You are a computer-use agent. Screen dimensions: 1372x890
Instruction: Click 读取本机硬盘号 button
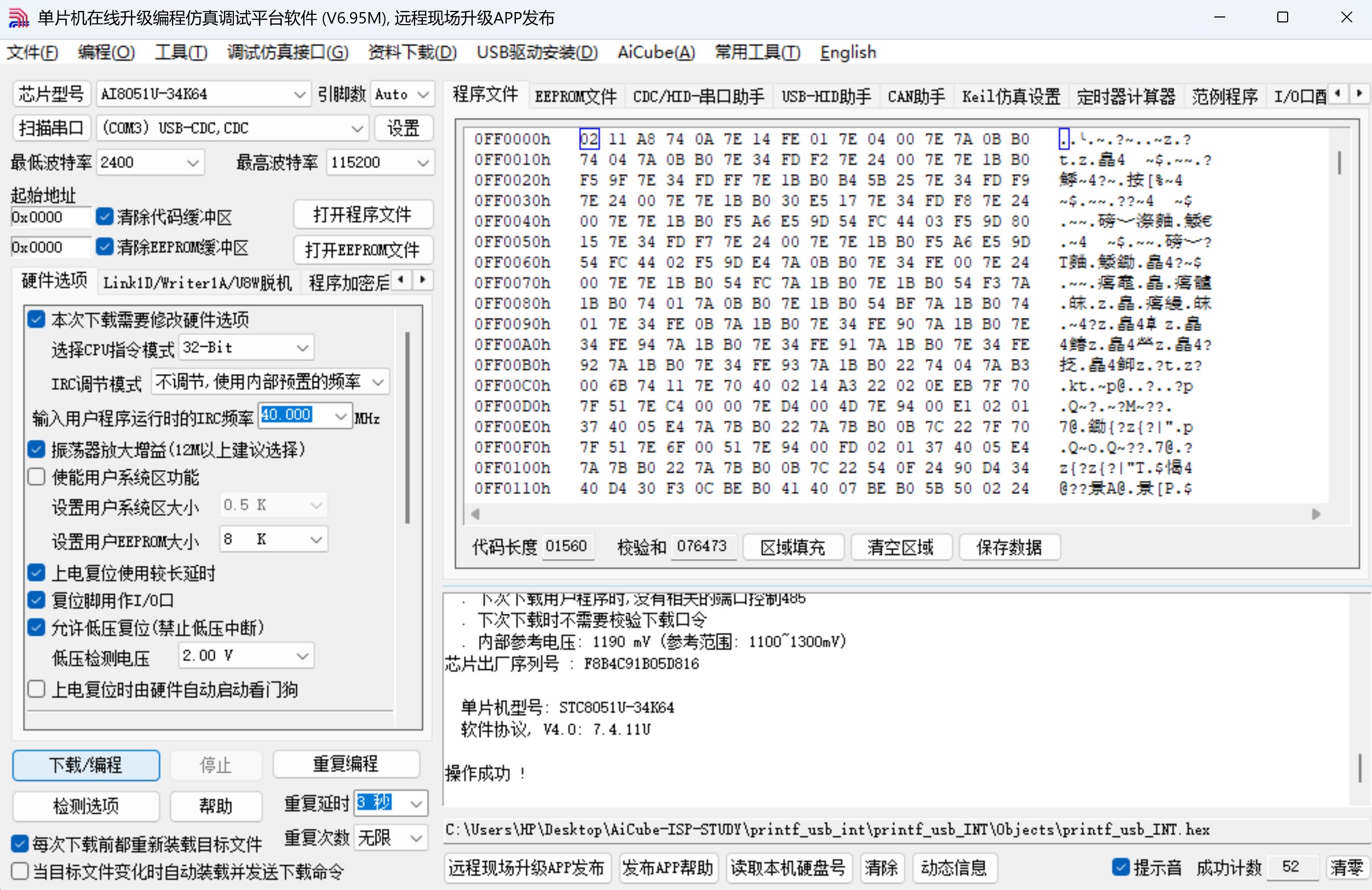click(788, 868)
